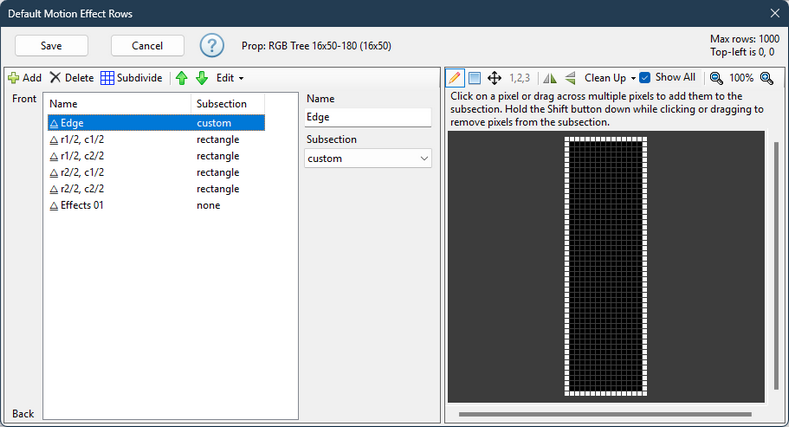Image resolution: width=789 pixels, height=427 pixels.
Task: Cancel the motion effect rows dialog
Action: click(147, 46)
